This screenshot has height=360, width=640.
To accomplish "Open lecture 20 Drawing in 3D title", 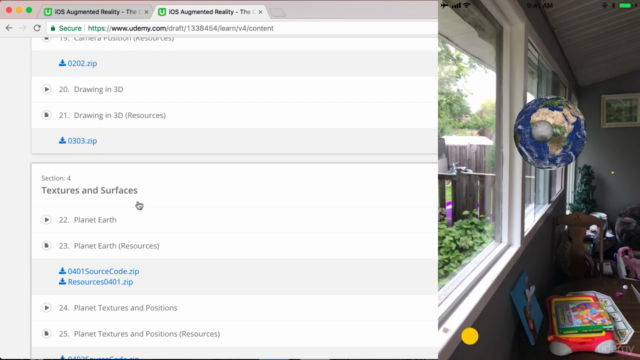I will (x=98, y=89).
